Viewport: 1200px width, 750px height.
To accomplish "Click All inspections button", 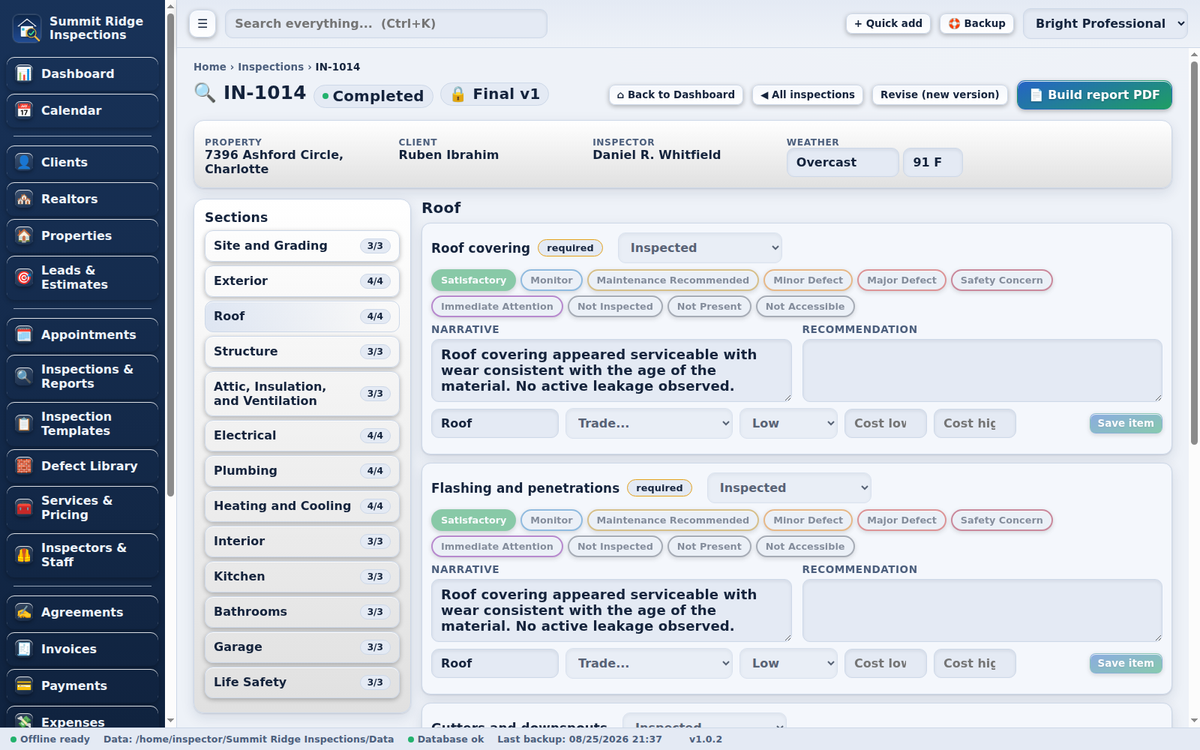I will (x=807, y=95).
